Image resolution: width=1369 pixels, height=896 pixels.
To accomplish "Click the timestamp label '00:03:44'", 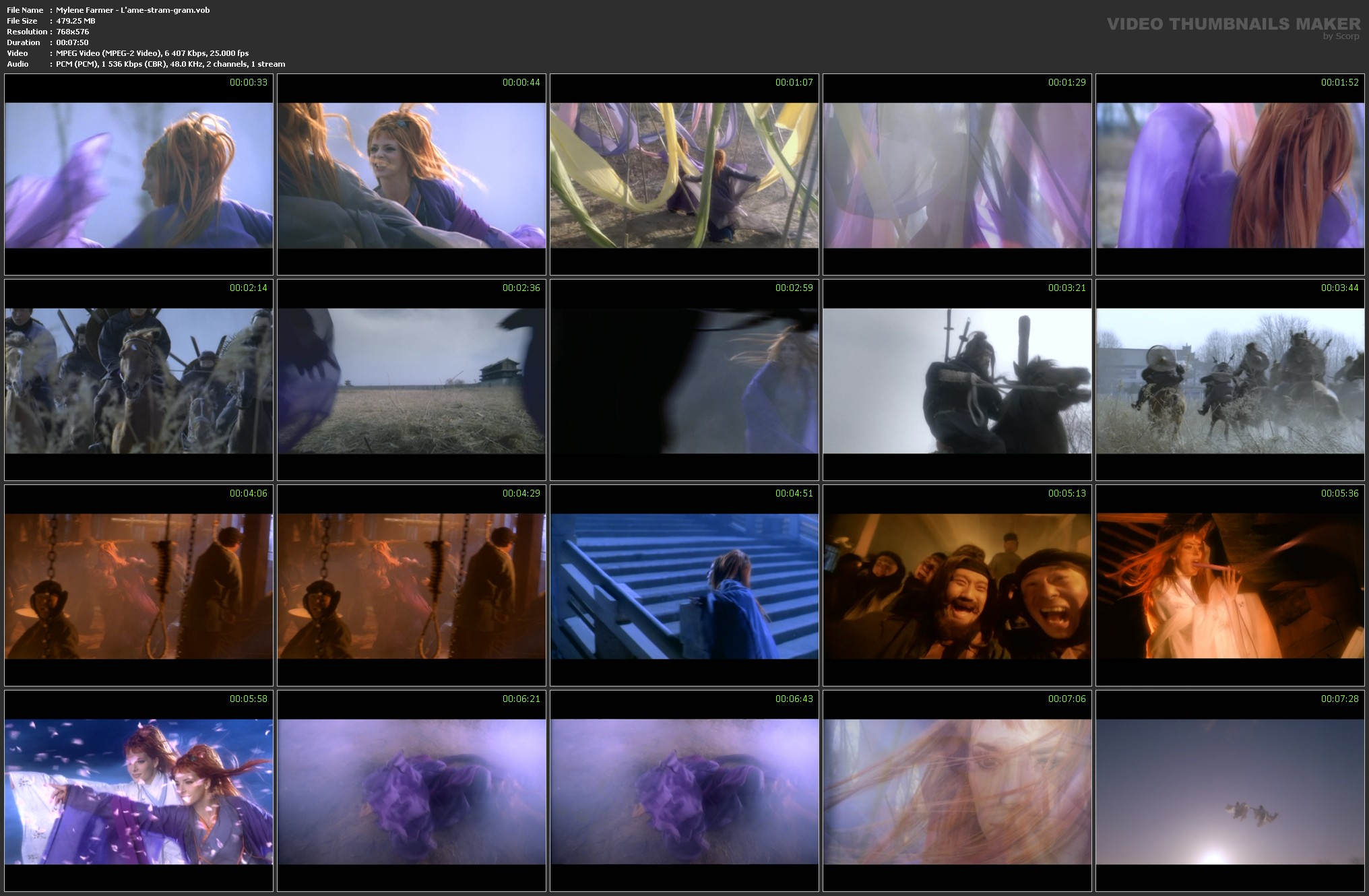I will [x=1340, y=288].
